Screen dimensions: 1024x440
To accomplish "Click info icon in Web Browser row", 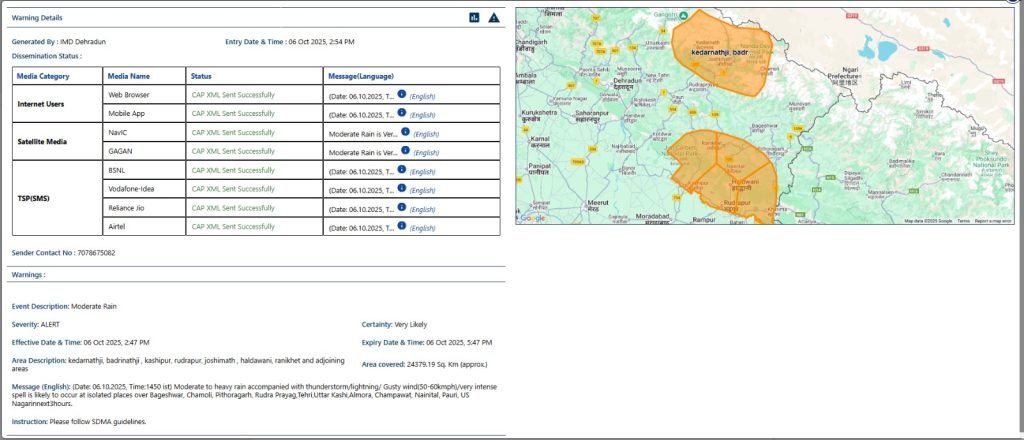I will point(402,93).
